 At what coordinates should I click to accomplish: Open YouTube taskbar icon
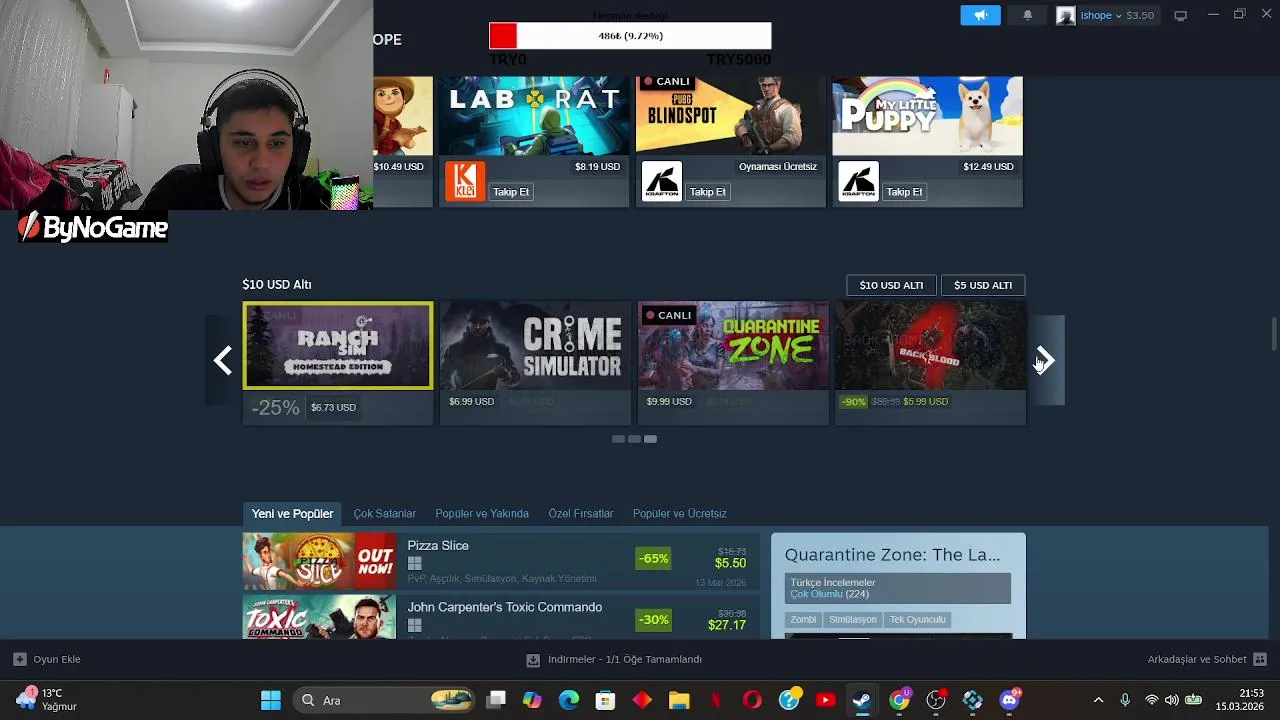click(825, 700)
